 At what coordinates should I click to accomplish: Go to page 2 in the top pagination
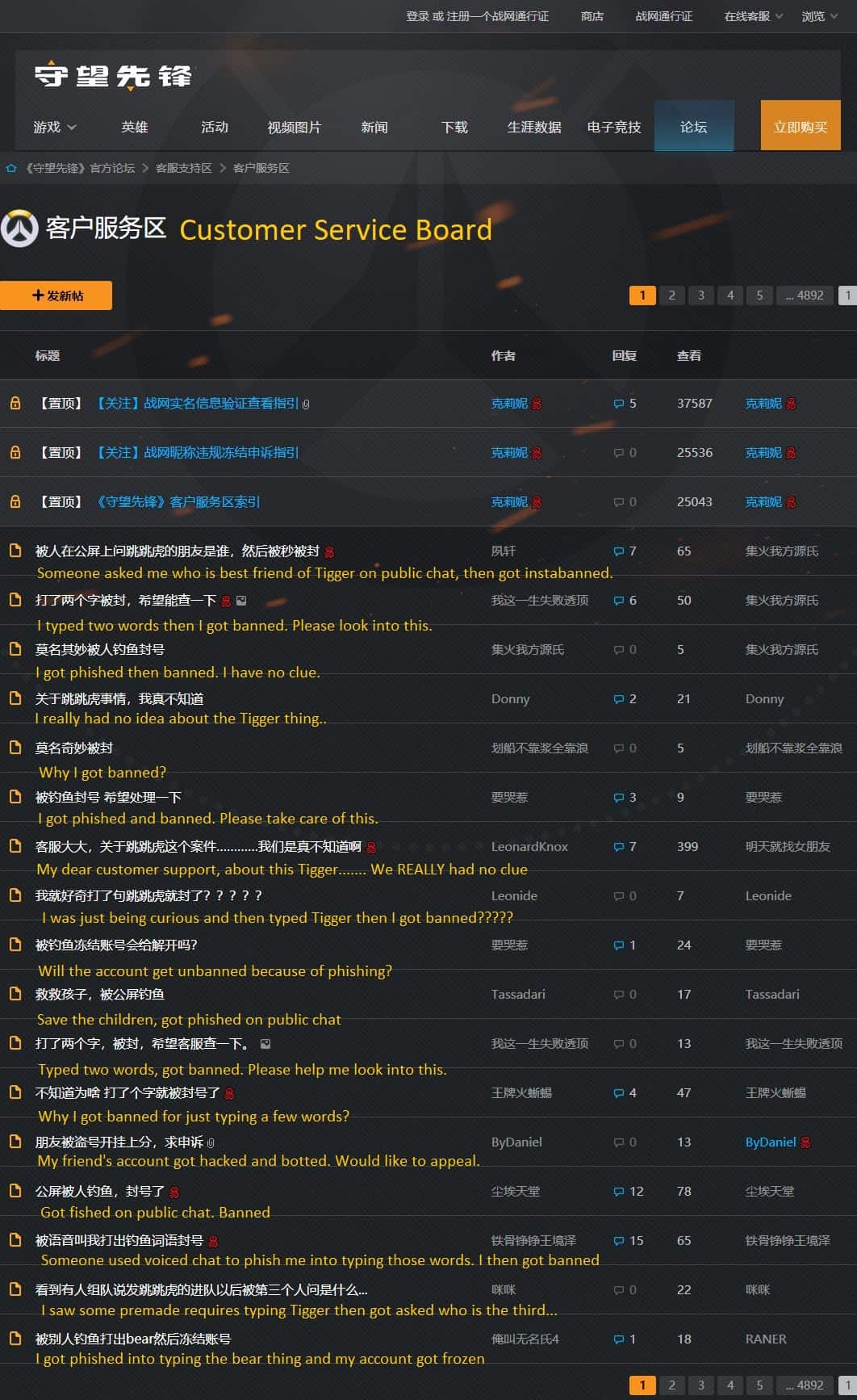click(671, 296)
